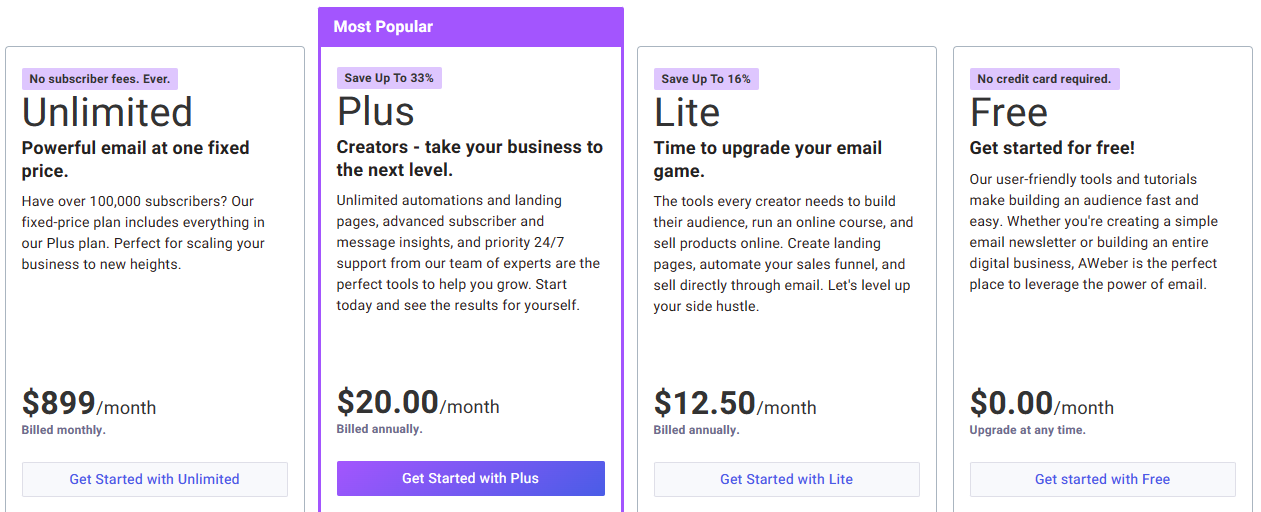
Task: Click the "Billed monthly." note
Action: pyautogui.click(x=64, y=430)
